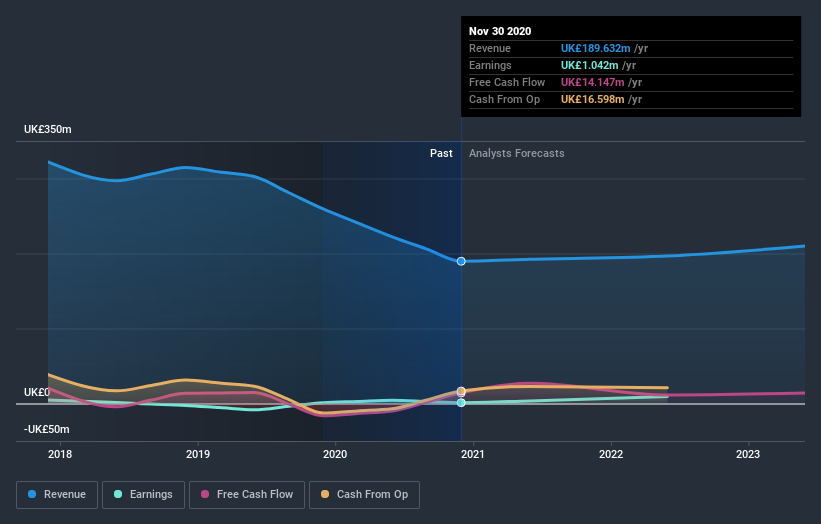821x524 pixels.
Task: Click the Earnings data point marker at 2021
Action: point(461,403)
